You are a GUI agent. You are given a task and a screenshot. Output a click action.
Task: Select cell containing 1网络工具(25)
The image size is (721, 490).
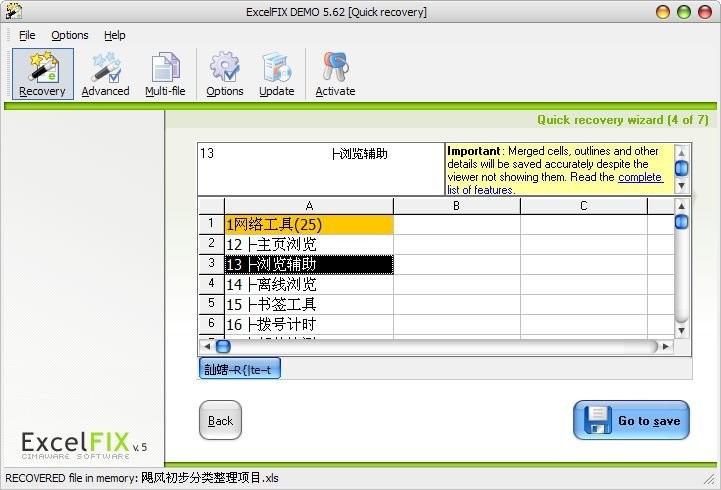(309, 224)
